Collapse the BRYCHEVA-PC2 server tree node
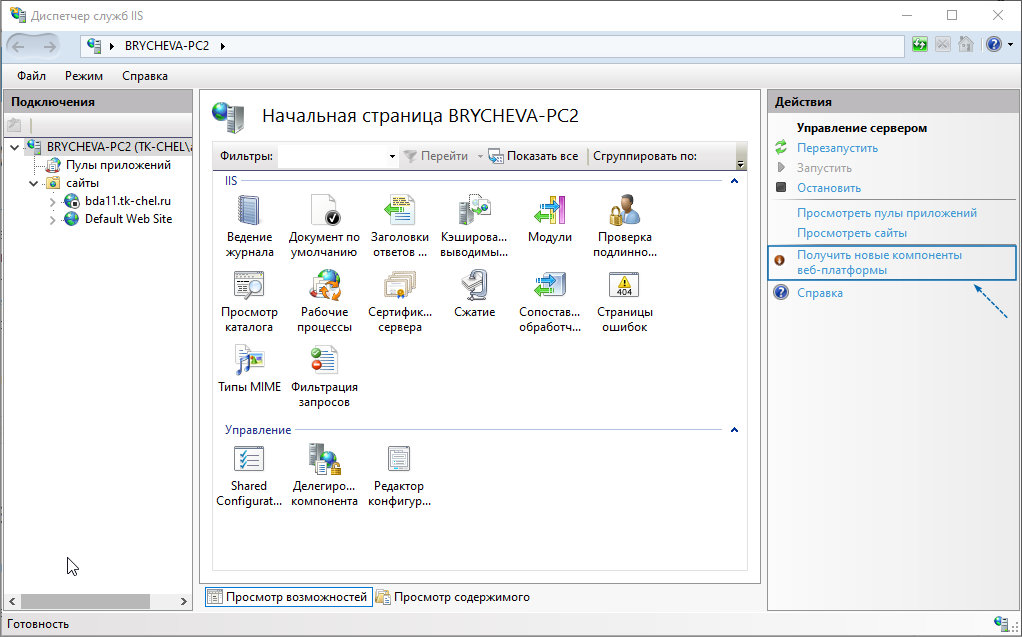 pos(14,147)
